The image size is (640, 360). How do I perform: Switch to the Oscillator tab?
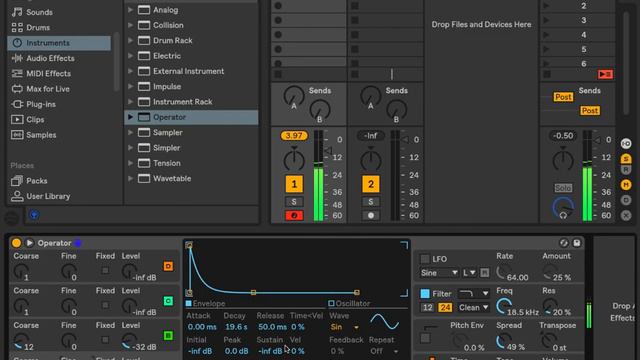349,303
